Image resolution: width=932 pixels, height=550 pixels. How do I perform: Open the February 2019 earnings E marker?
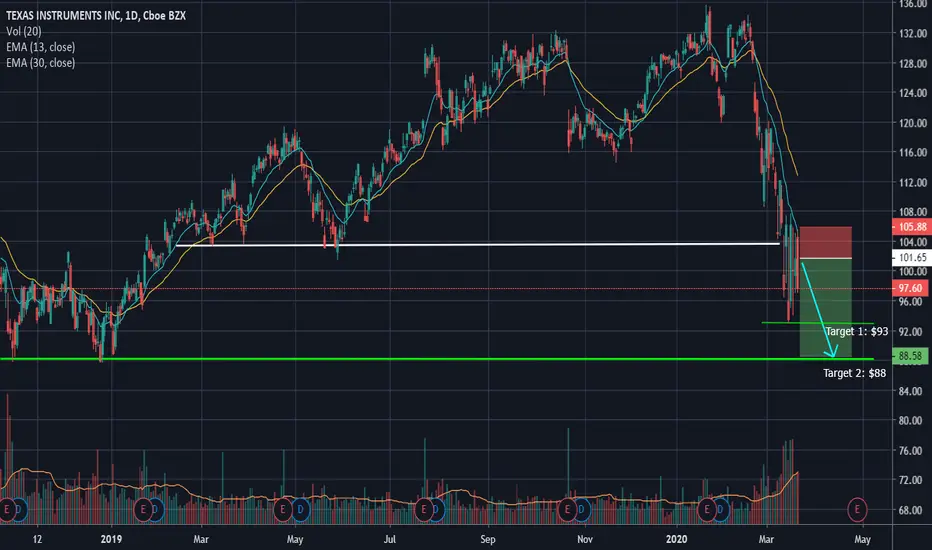[x=143, y=510]
